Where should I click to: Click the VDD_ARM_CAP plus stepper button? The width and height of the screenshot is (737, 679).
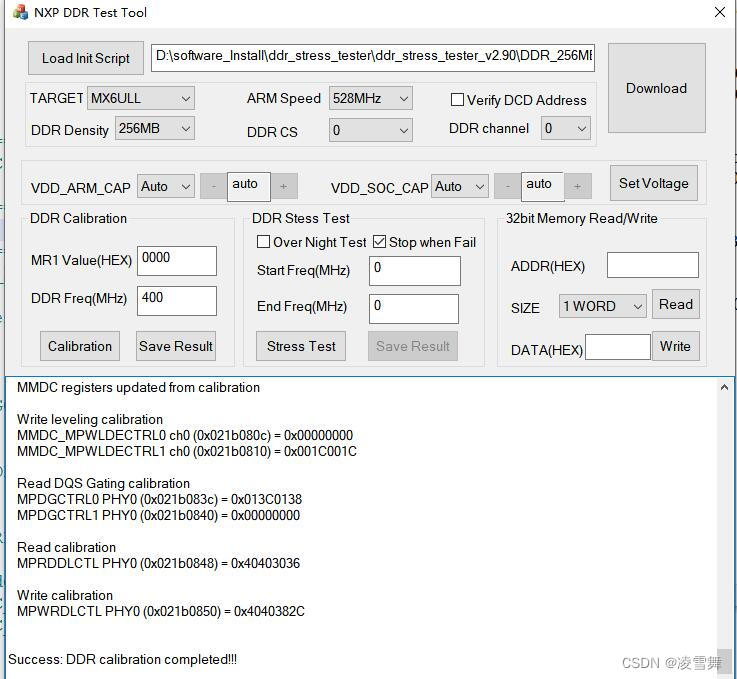tap(284, 187)
